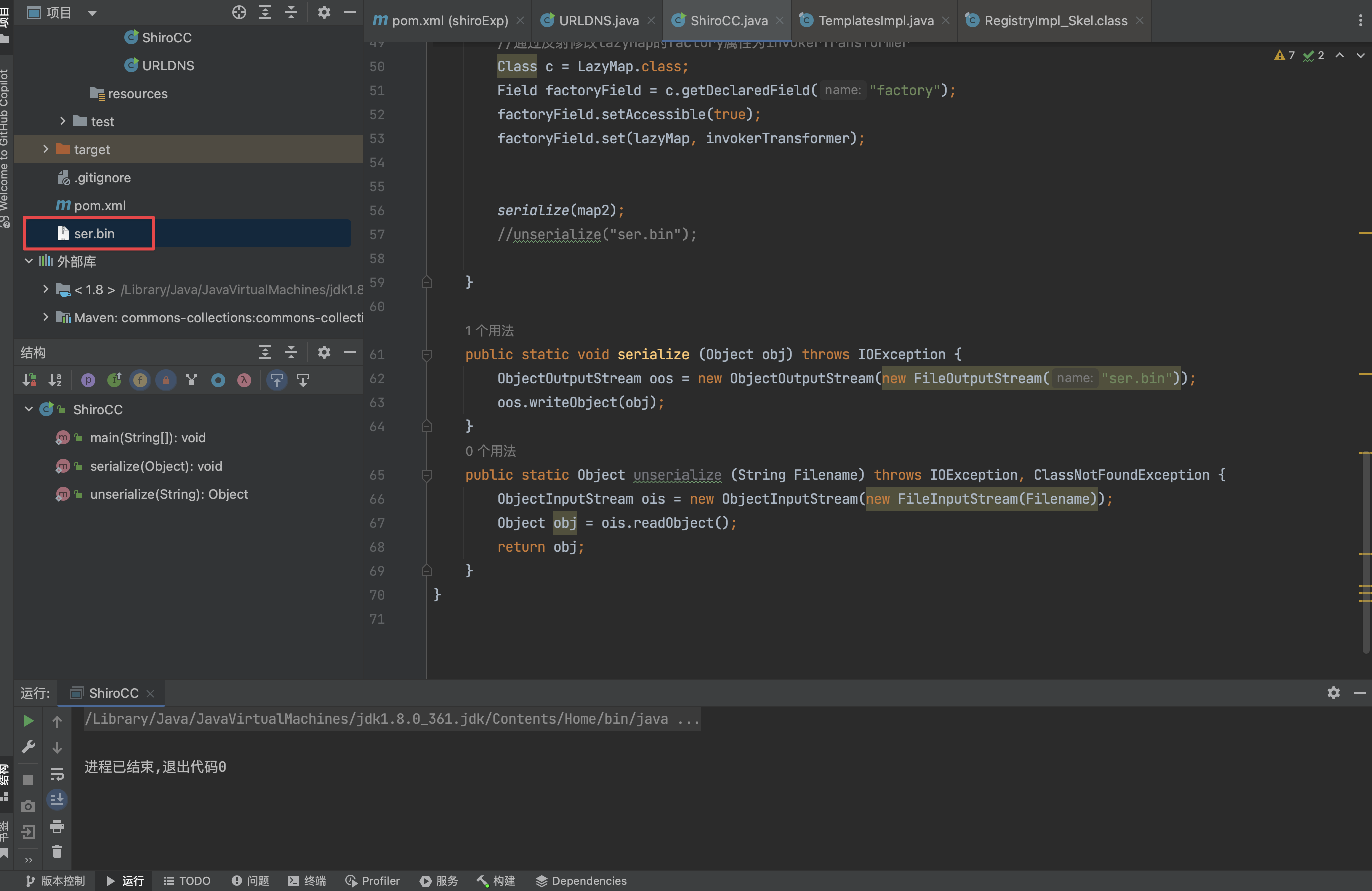Screen dimensions: 1372x891
Task: Open the editor tabs more options menu
Action: point(1360,20)
